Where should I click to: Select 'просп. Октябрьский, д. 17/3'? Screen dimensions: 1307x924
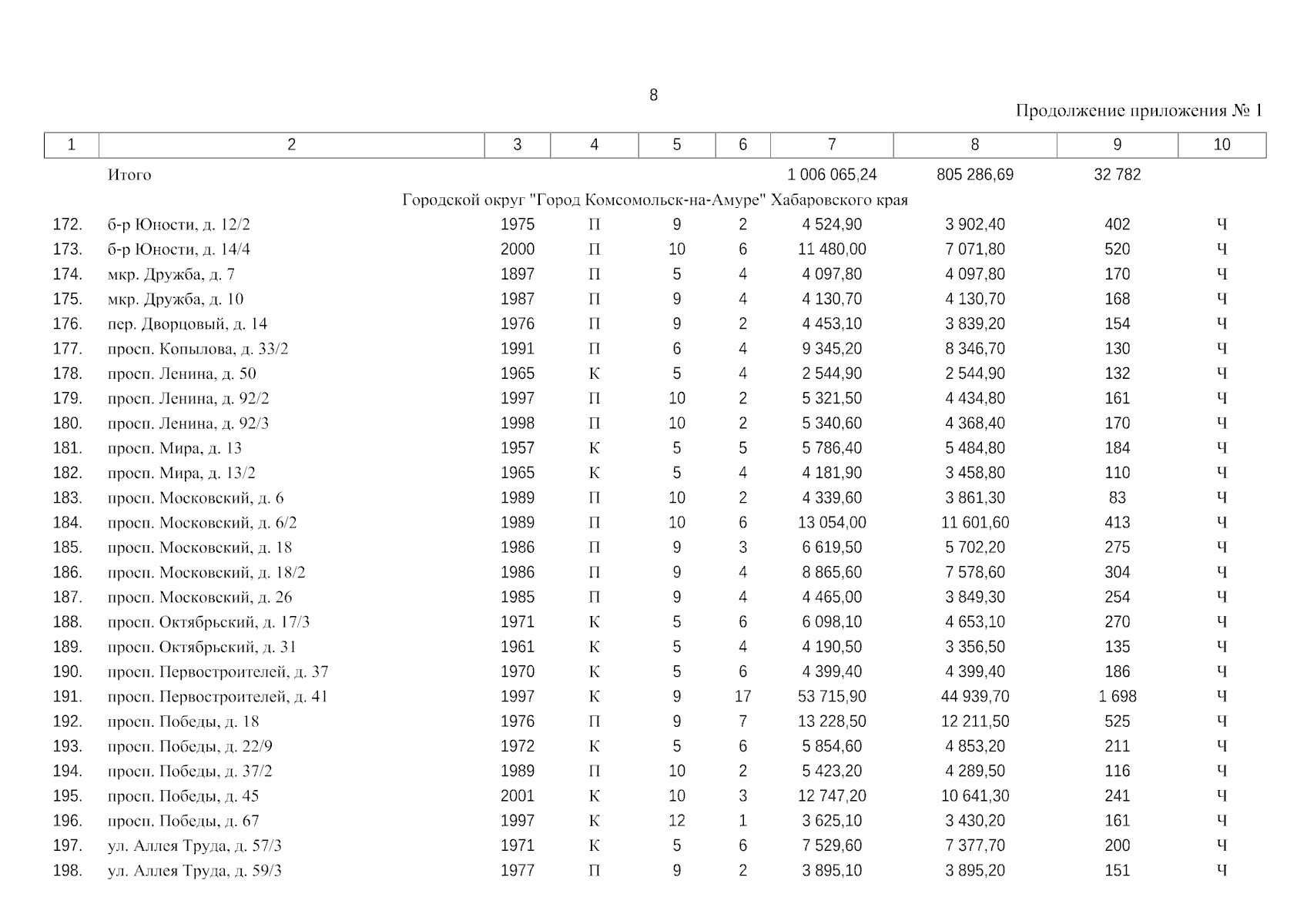point(209,622)
